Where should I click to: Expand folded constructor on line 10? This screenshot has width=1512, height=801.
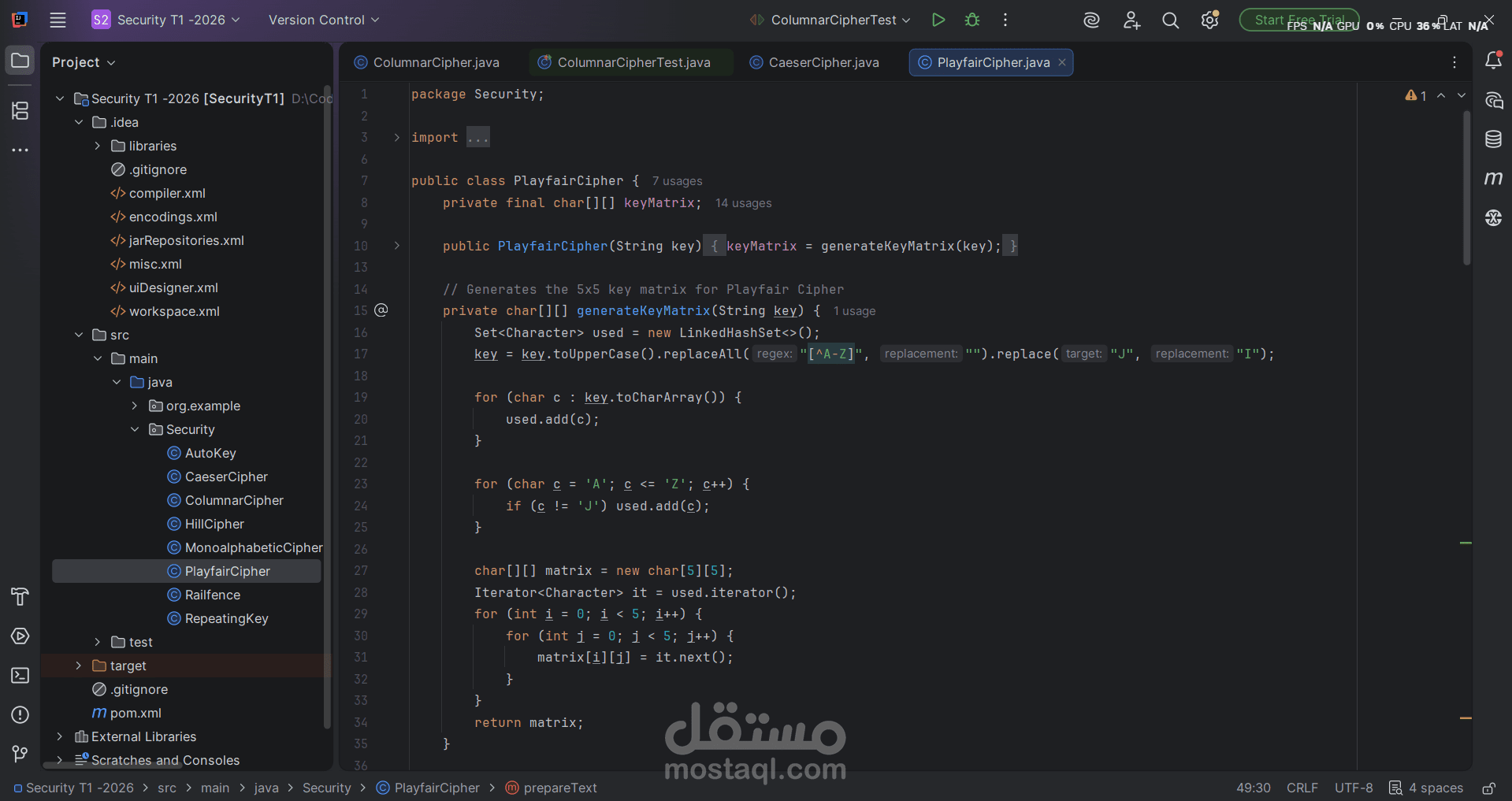396,246
